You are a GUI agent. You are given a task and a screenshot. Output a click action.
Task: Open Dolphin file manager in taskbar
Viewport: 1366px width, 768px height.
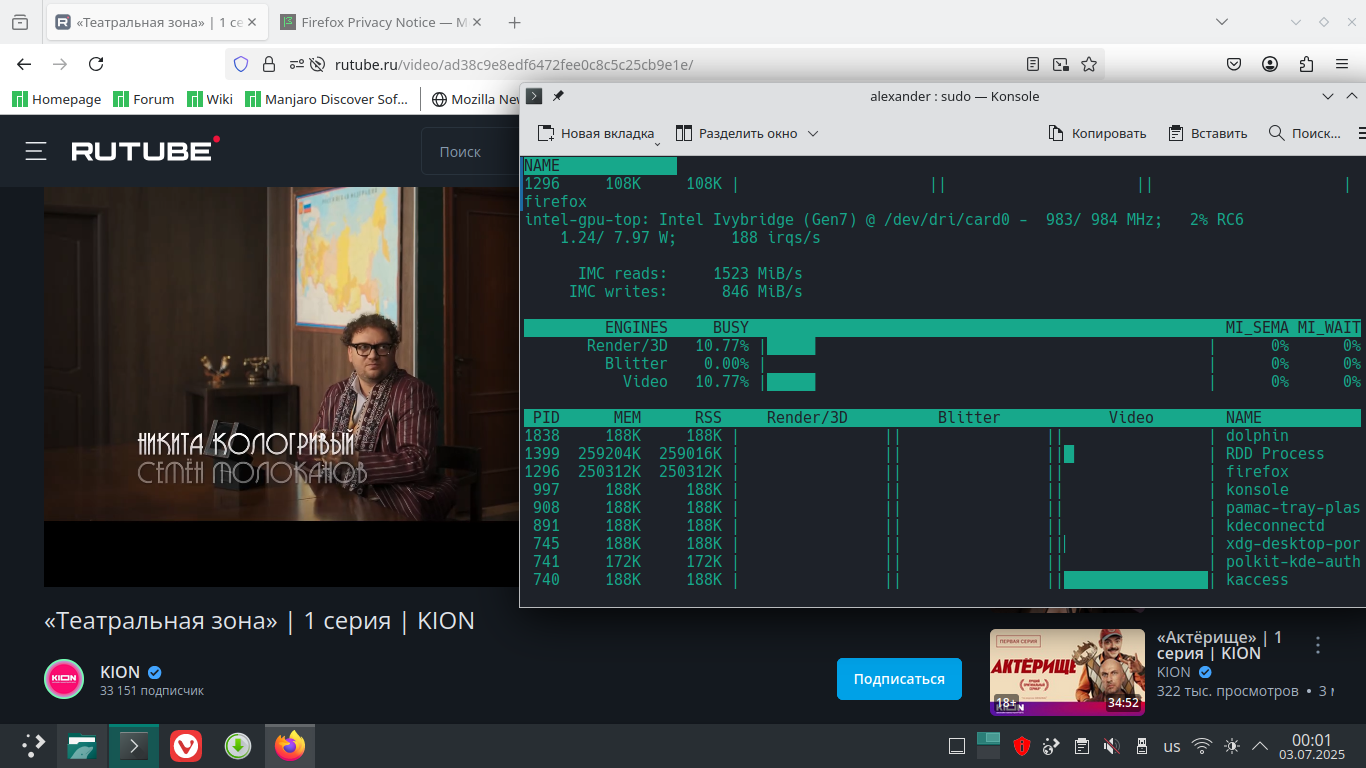click(82, 746)
